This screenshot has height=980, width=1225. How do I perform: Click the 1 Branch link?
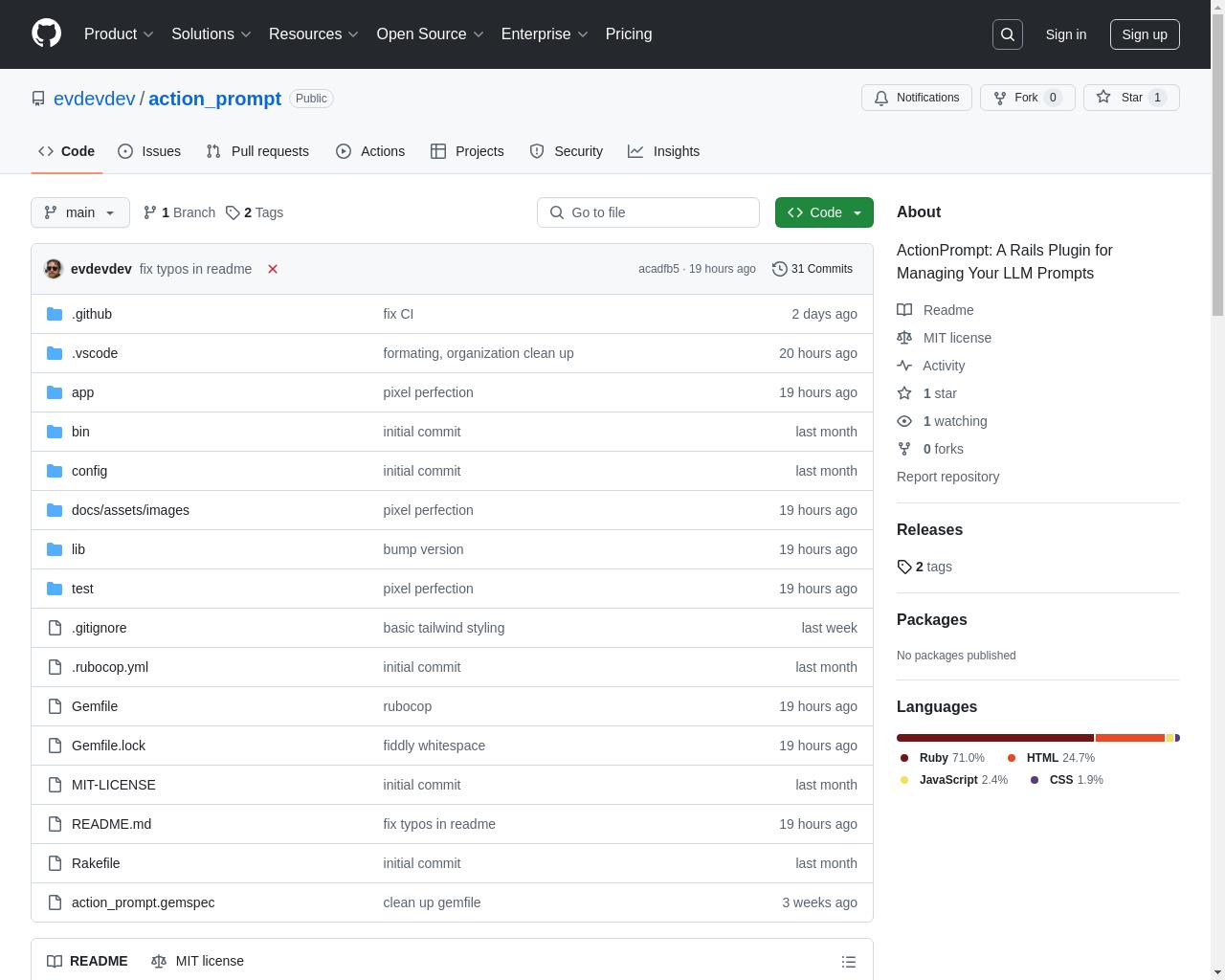[179, 212]
